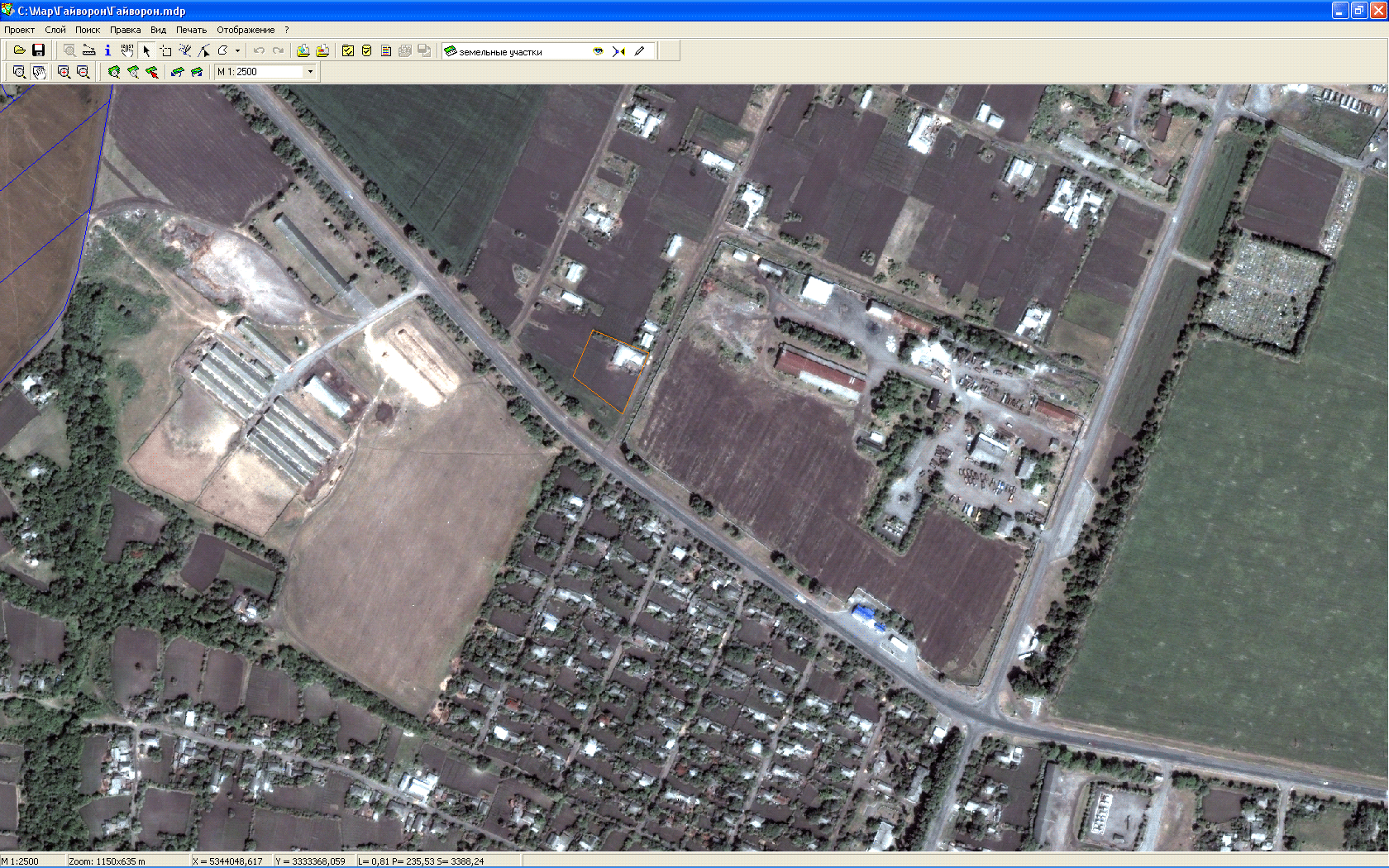The image size is (1389, 868).
Task: Go to next view extent
Action: tap(197, 72)
